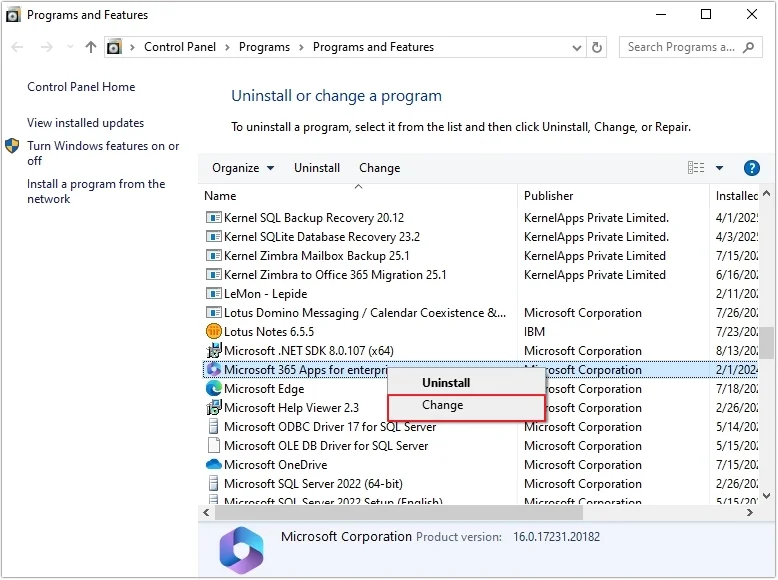Sort by the Publisher column header
The height and width of the screenshot is (580, 778).
tap(613, 196)
